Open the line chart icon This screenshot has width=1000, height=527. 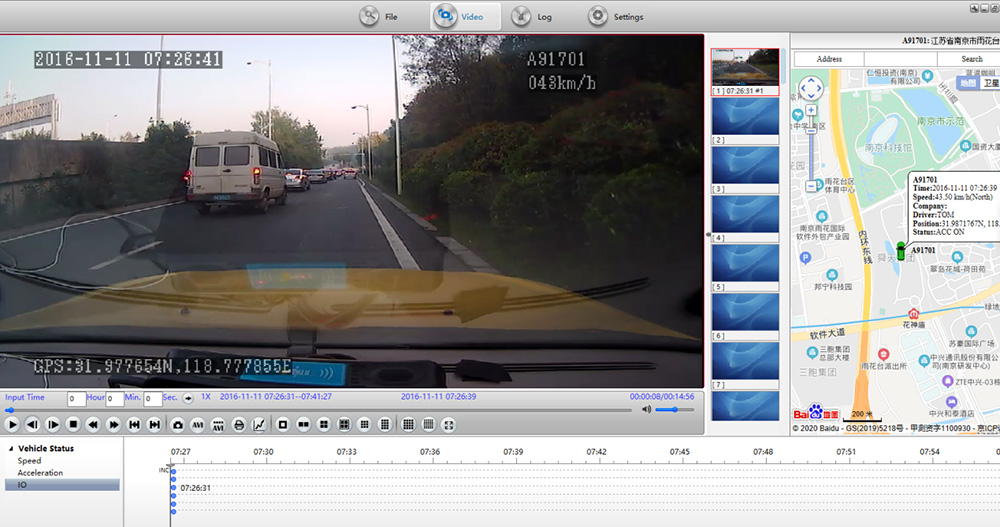[x=259, y=424]
